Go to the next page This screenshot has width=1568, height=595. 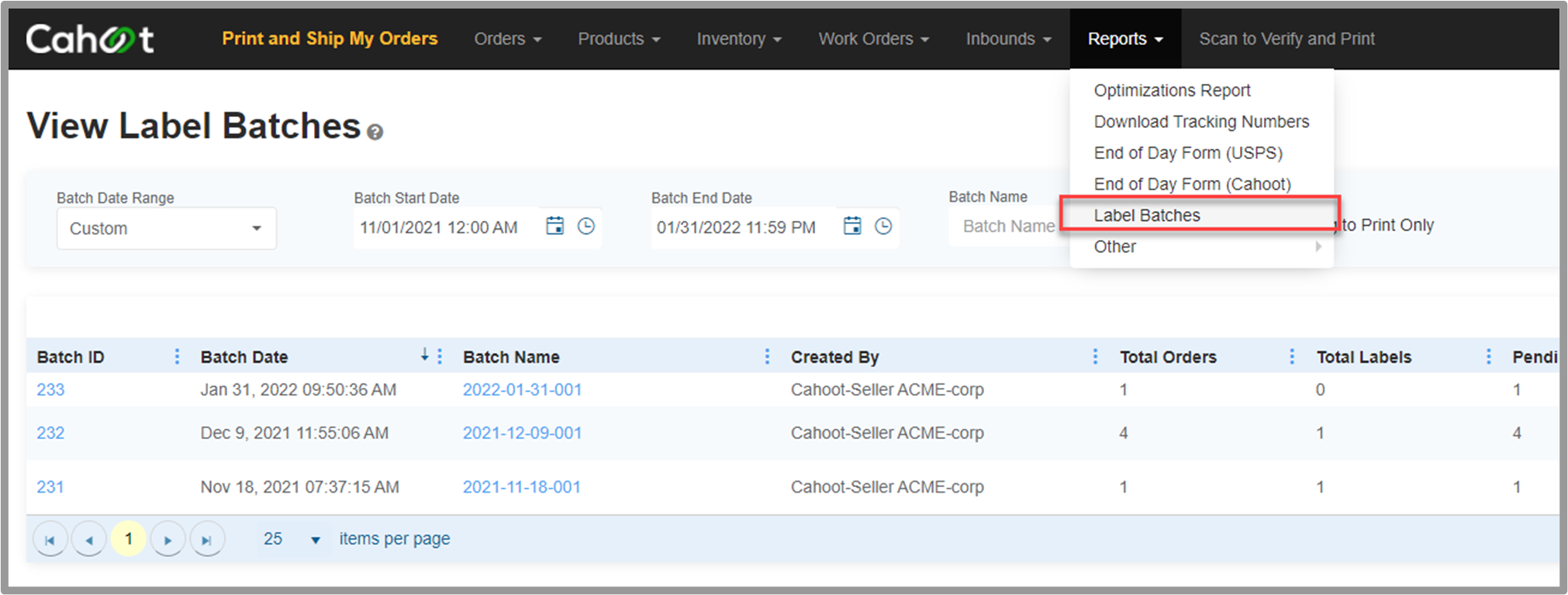168,539
